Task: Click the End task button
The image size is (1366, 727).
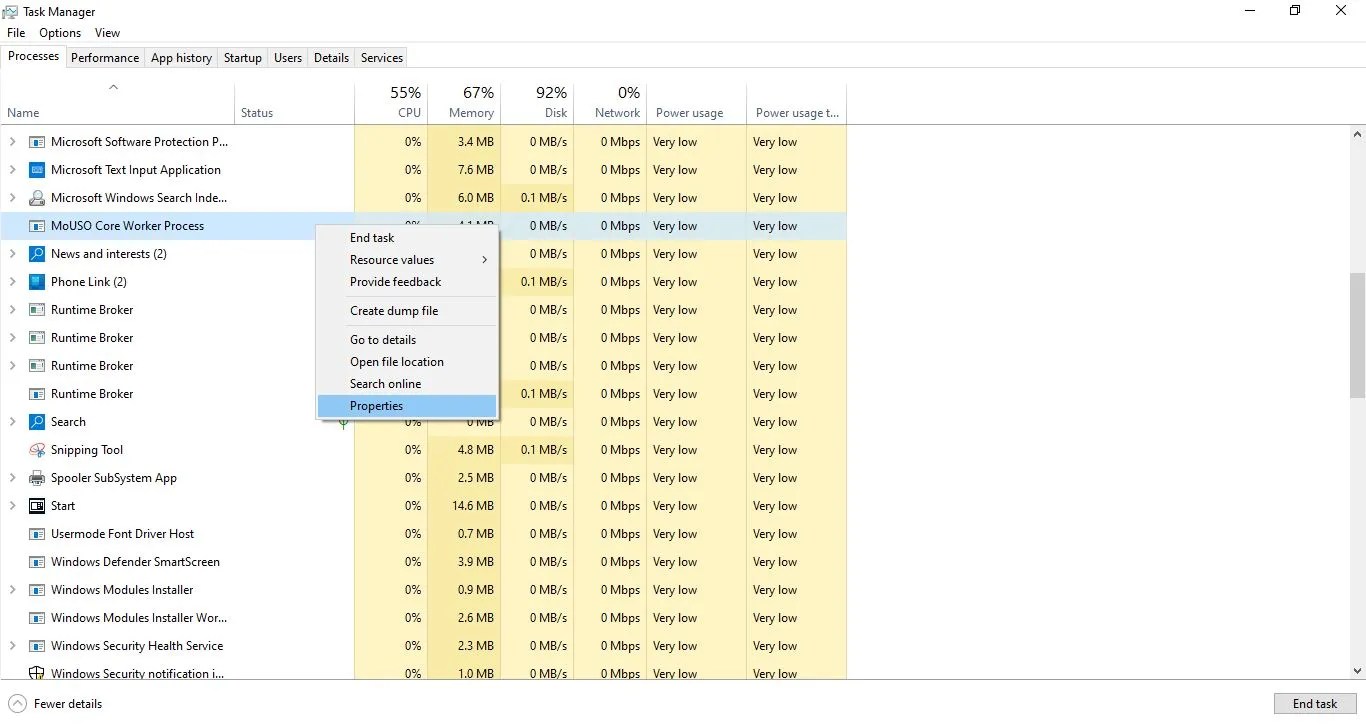Action: pyautogui.click(x=1314, y=704)
